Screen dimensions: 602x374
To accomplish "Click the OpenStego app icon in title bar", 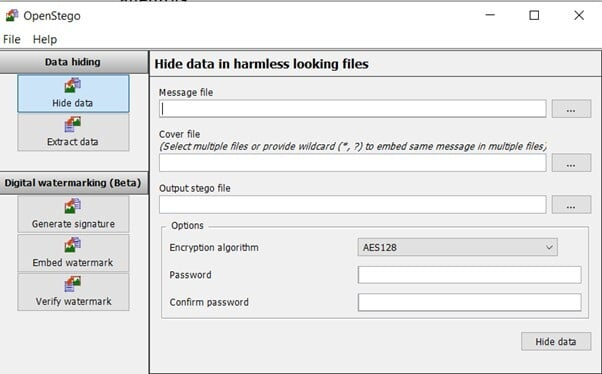I will [12, 15].
